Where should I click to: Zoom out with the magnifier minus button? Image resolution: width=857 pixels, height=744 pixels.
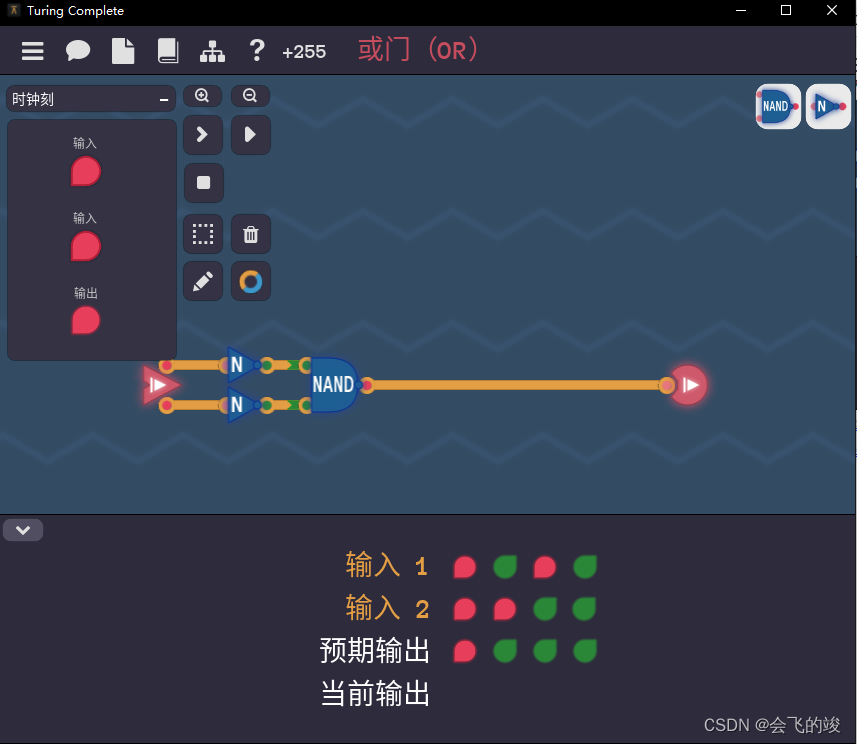pyautogui.click(x=250, y=96)
